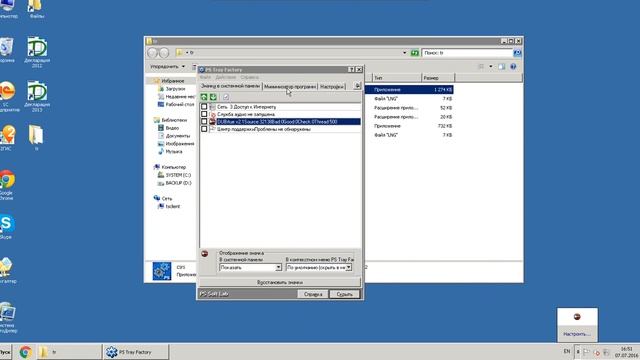Select the Корзина (Recycle Bin) desktop icon

pos(7,50)
